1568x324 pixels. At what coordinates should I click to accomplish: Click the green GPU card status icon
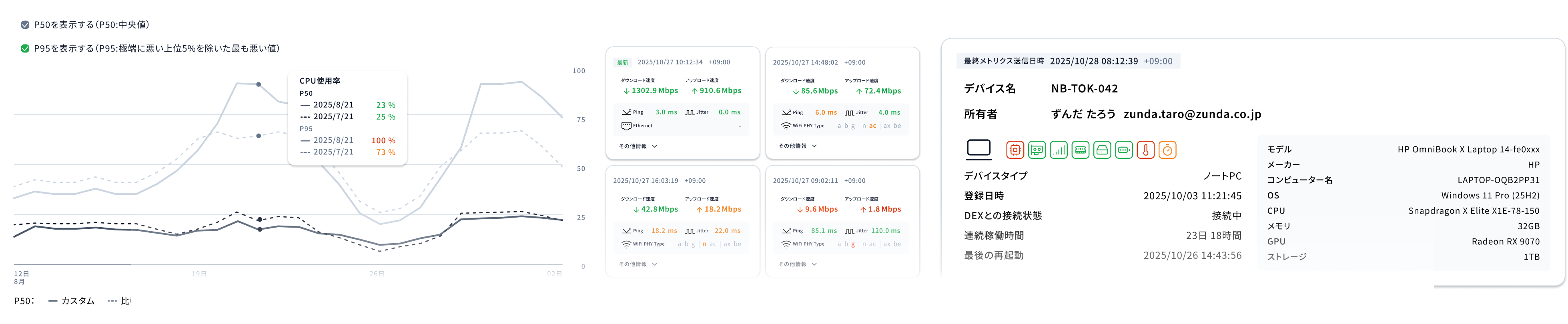point(1037,150)
